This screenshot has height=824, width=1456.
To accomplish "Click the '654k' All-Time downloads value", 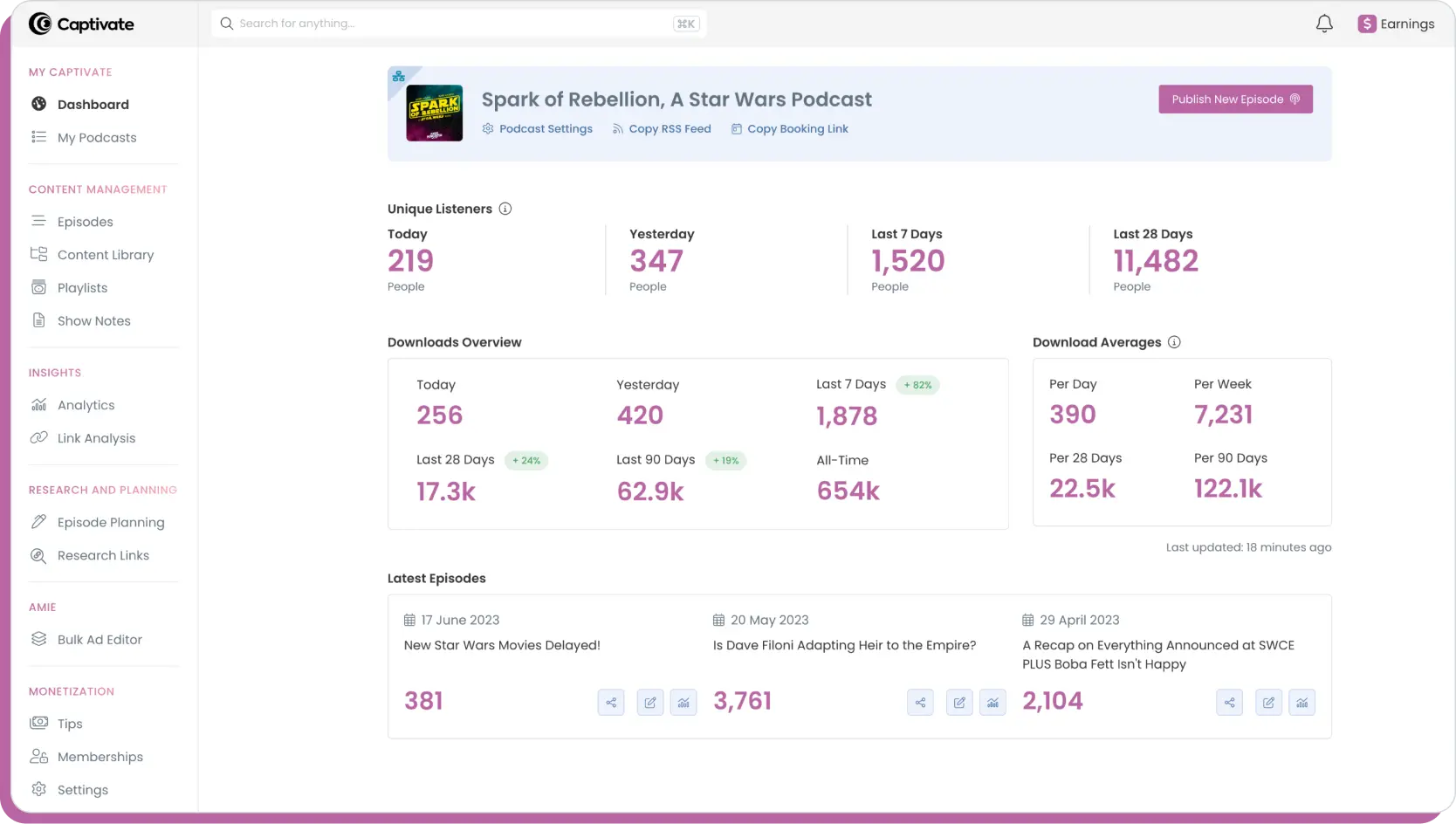I will coord(848,491).
